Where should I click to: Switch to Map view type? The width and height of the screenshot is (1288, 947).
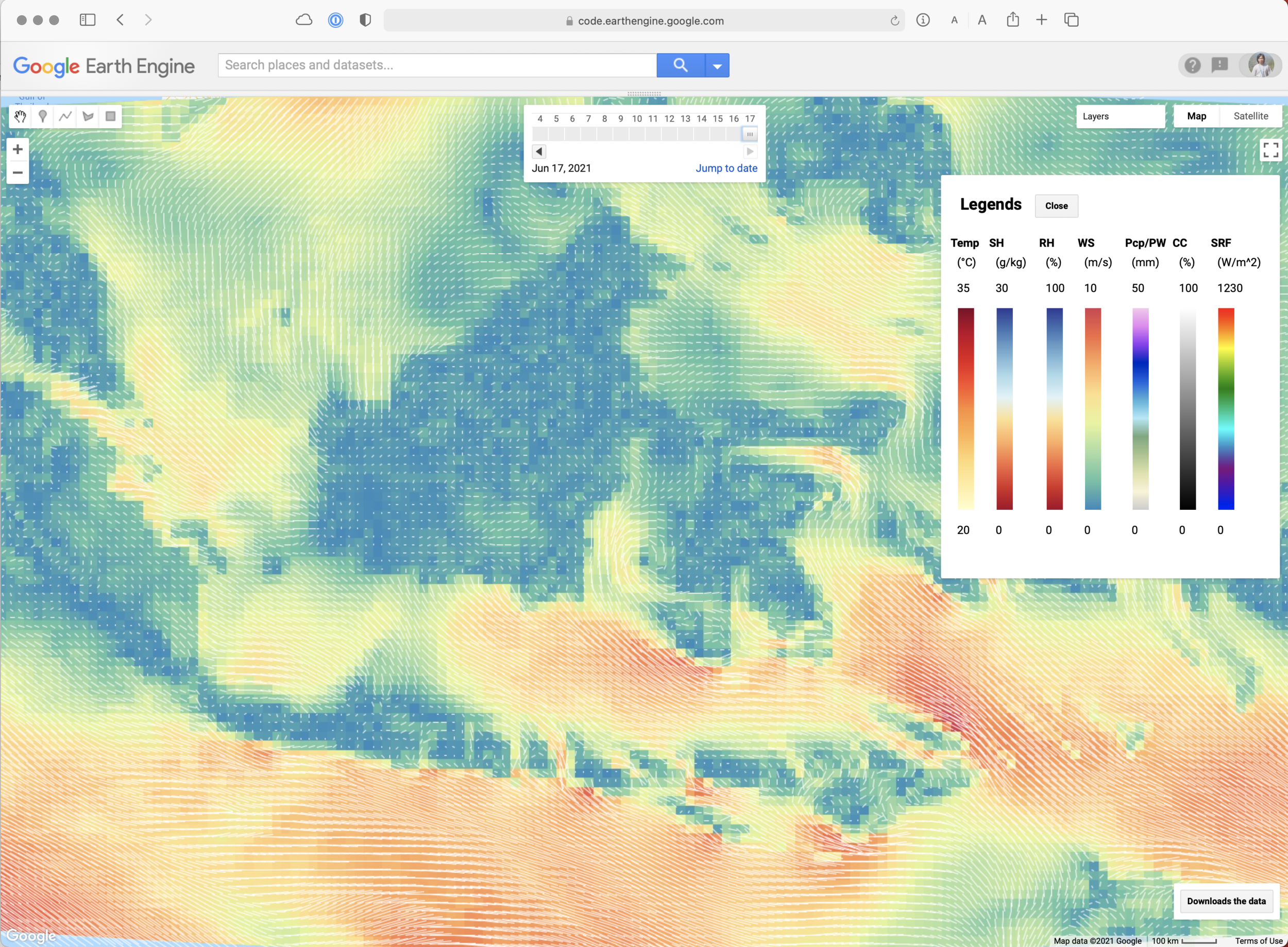point(1196,116)
